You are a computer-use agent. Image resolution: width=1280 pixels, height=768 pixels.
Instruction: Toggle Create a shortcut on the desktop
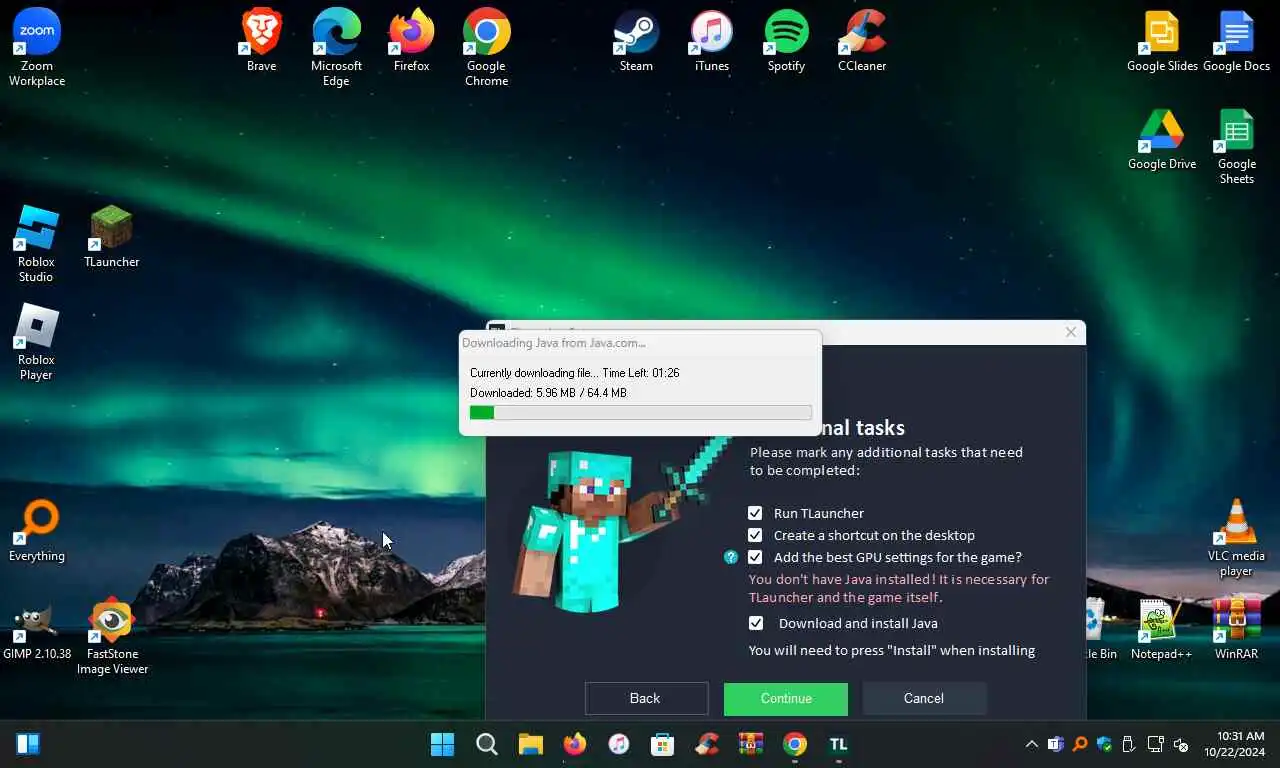[755, 535]
